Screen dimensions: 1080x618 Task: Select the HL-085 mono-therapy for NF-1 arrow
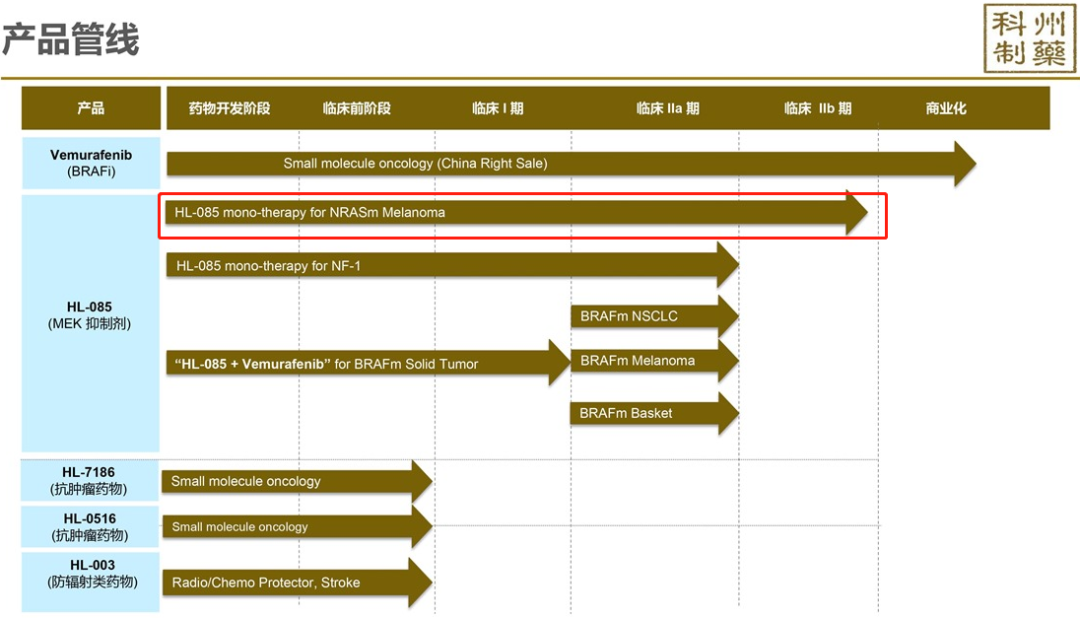[440, 266]
